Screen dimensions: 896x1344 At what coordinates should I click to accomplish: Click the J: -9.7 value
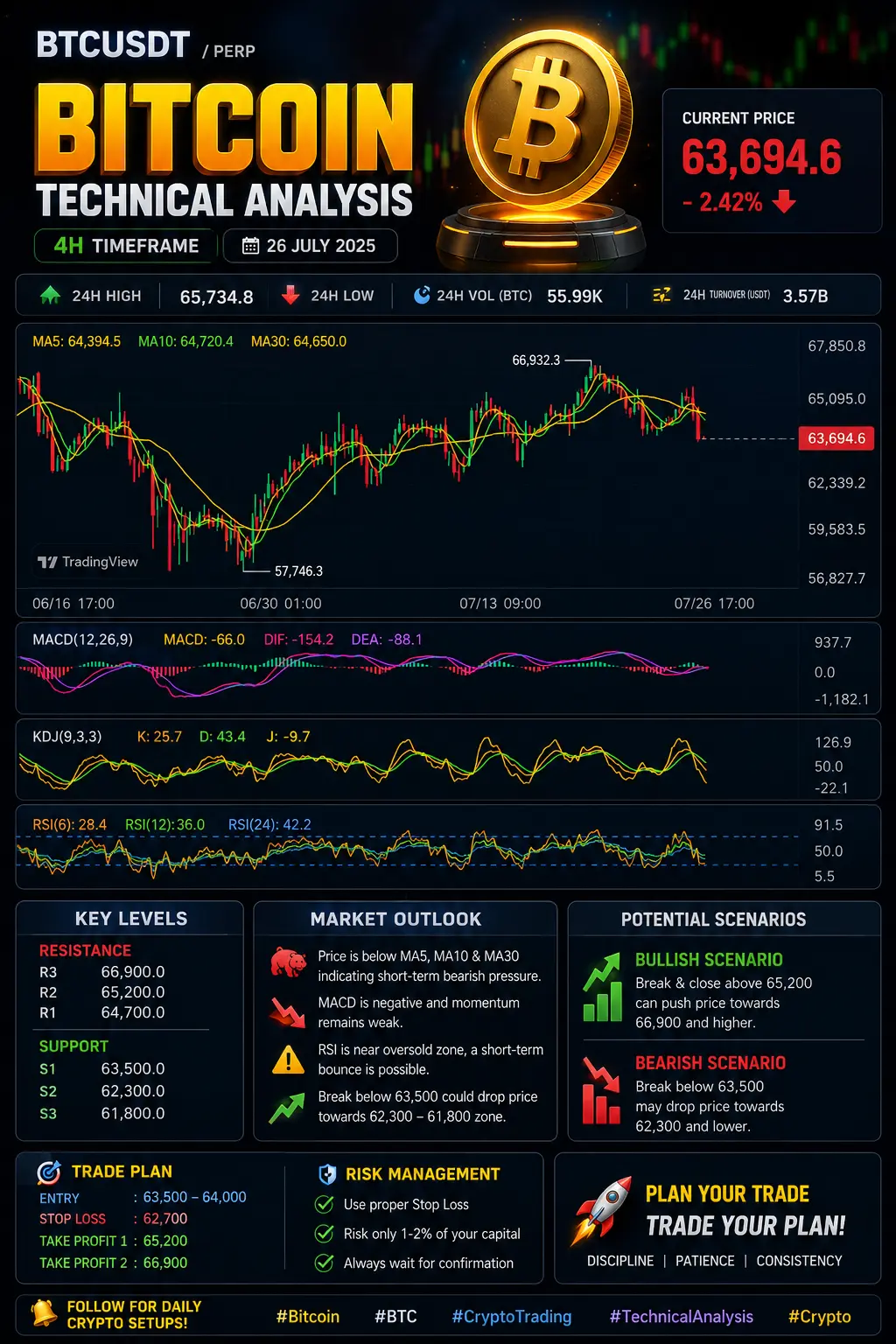pos(288,737)
